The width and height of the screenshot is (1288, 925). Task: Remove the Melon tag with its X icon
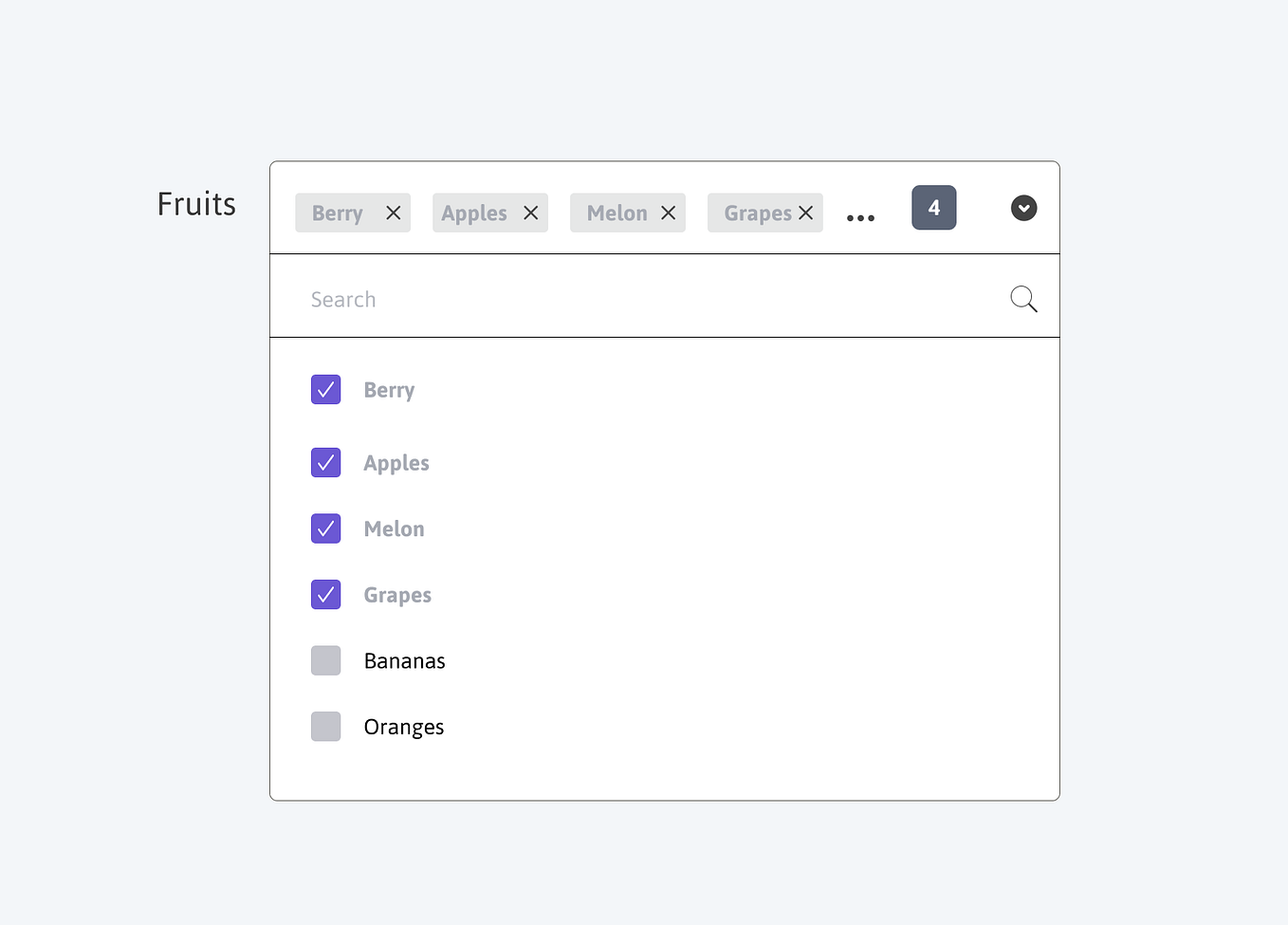click(669, 213)
